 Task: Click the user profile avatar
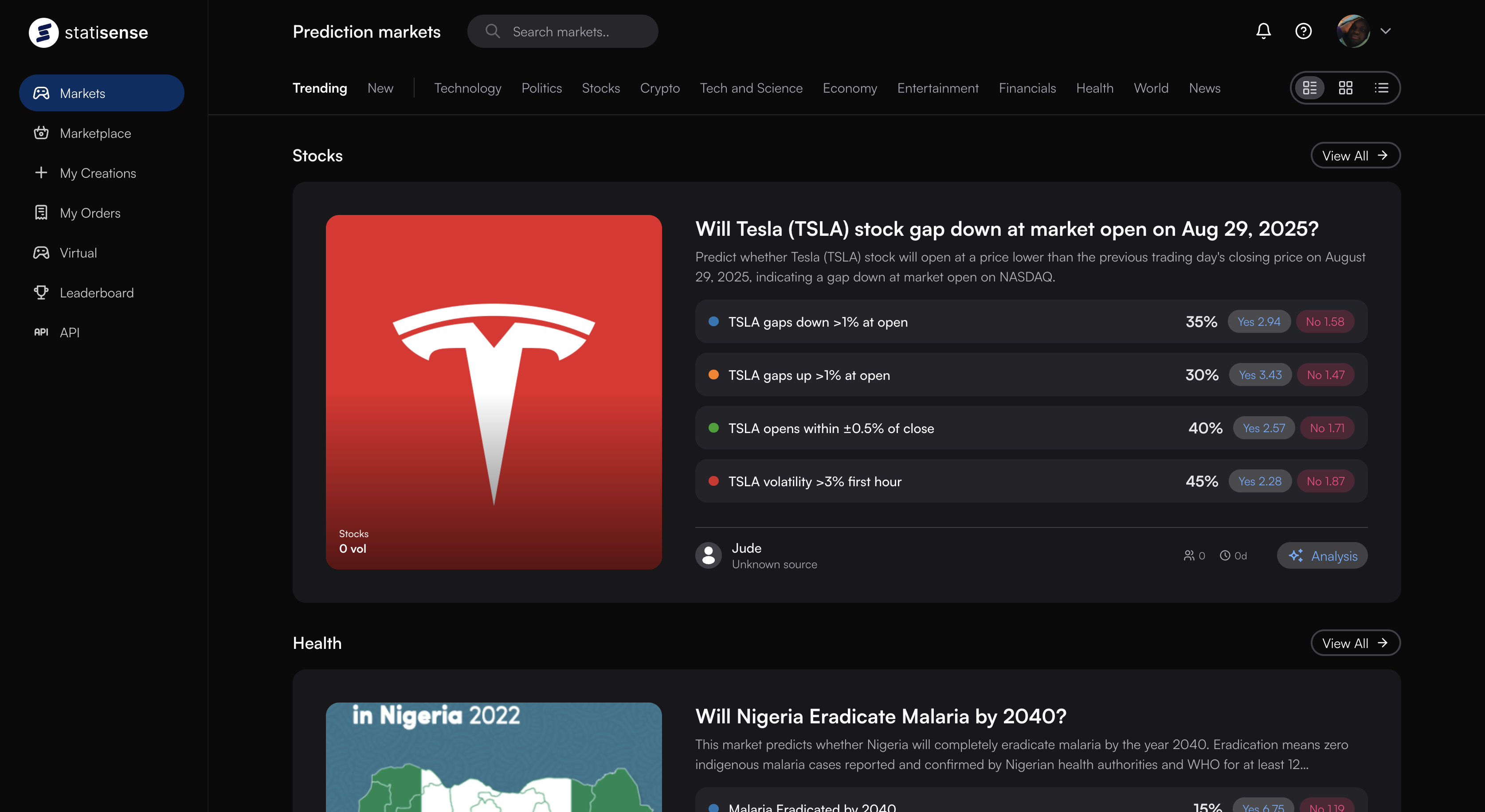pos(1353,31)
